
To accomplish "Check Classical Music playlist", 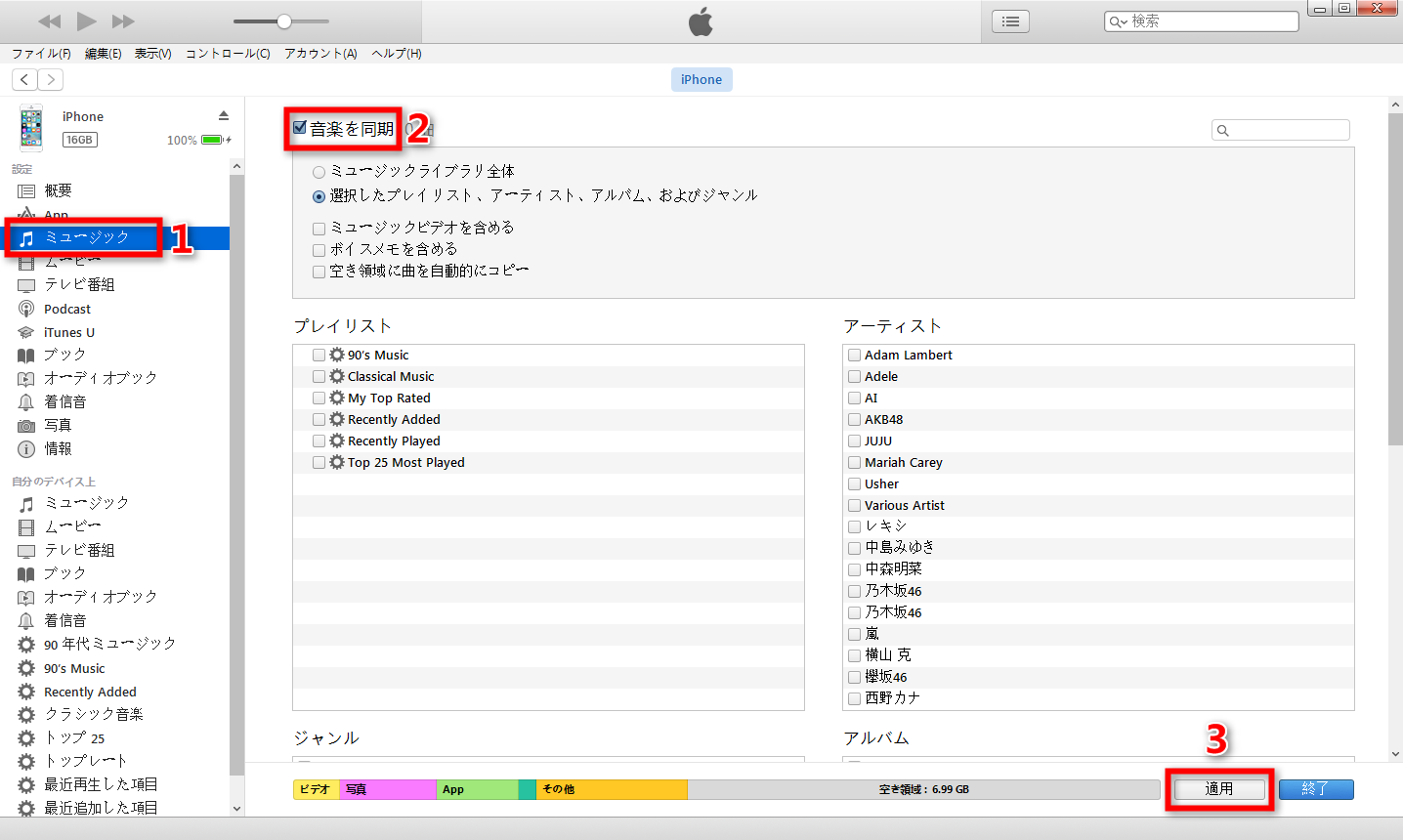I will tap(319, 376).
